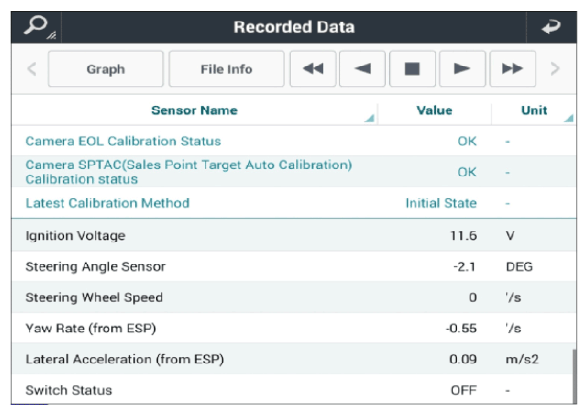The width and height of the screenshot is (587, 414).
Task: Select the Ignition Voltage row
Action: 294,235
